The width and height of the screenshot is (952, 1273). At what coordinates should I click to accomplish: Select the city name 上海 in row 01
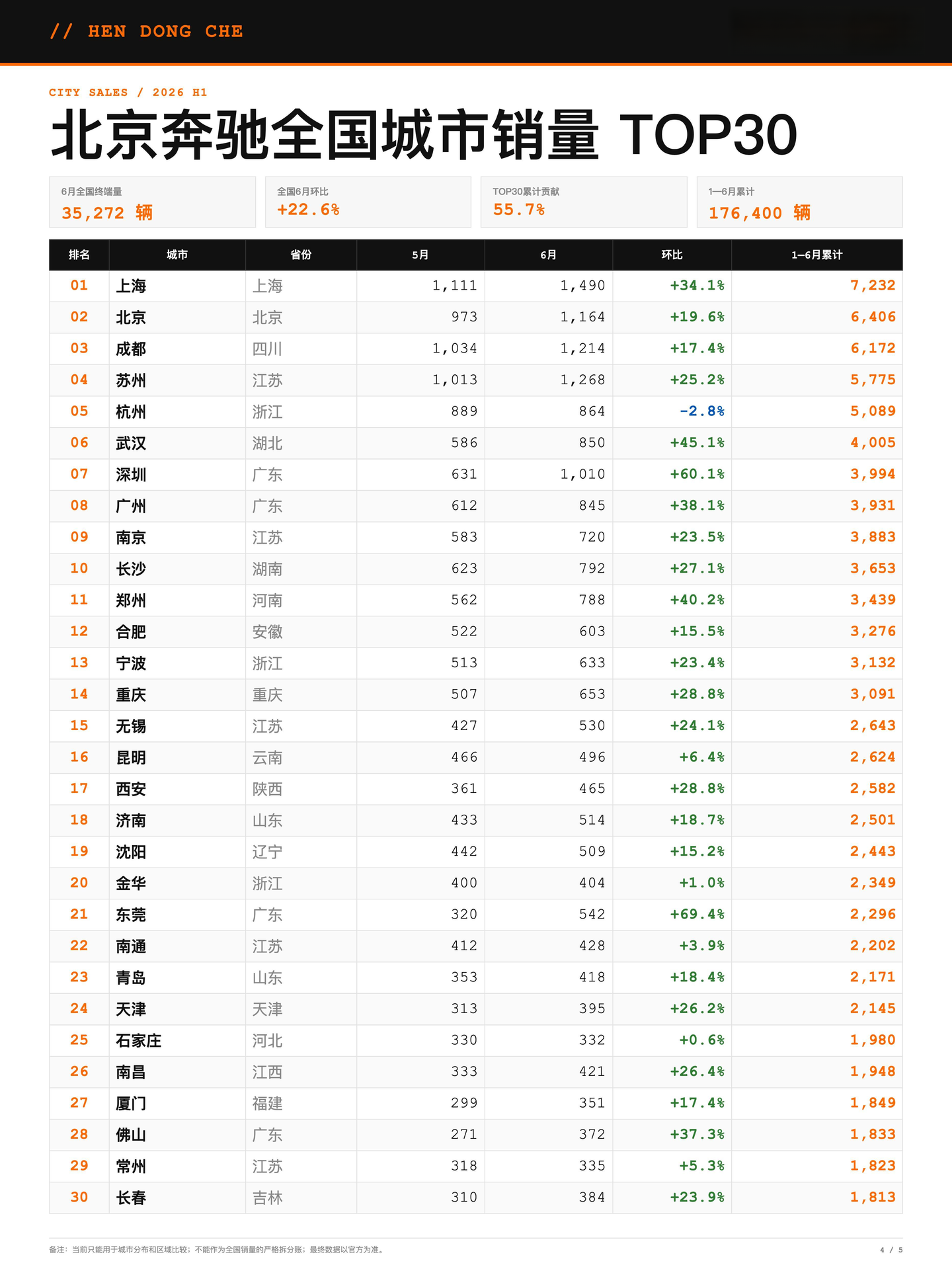(131, 286)
